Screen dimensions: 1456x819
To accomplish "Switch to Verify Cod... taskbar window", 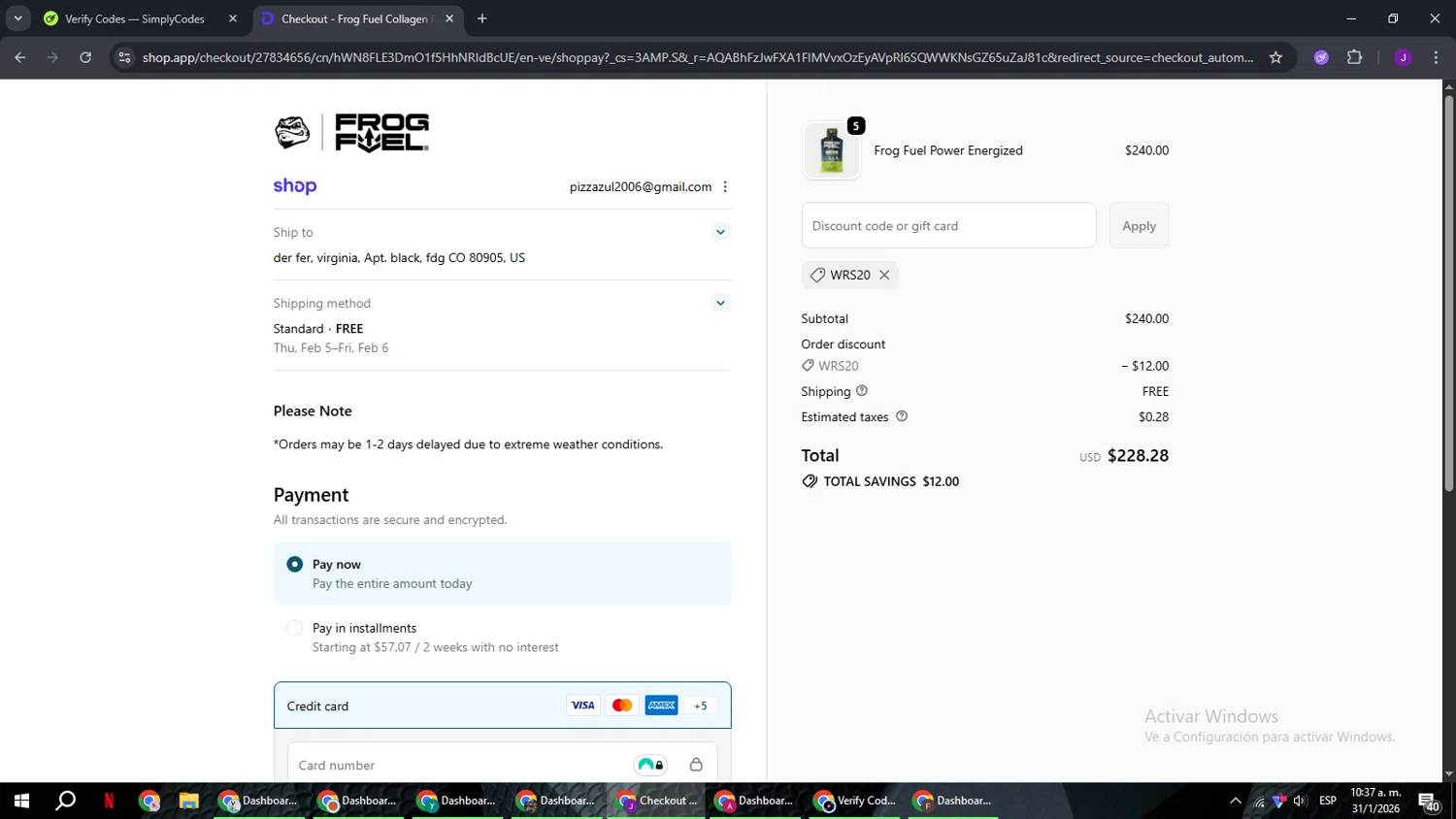I will 854,801.
